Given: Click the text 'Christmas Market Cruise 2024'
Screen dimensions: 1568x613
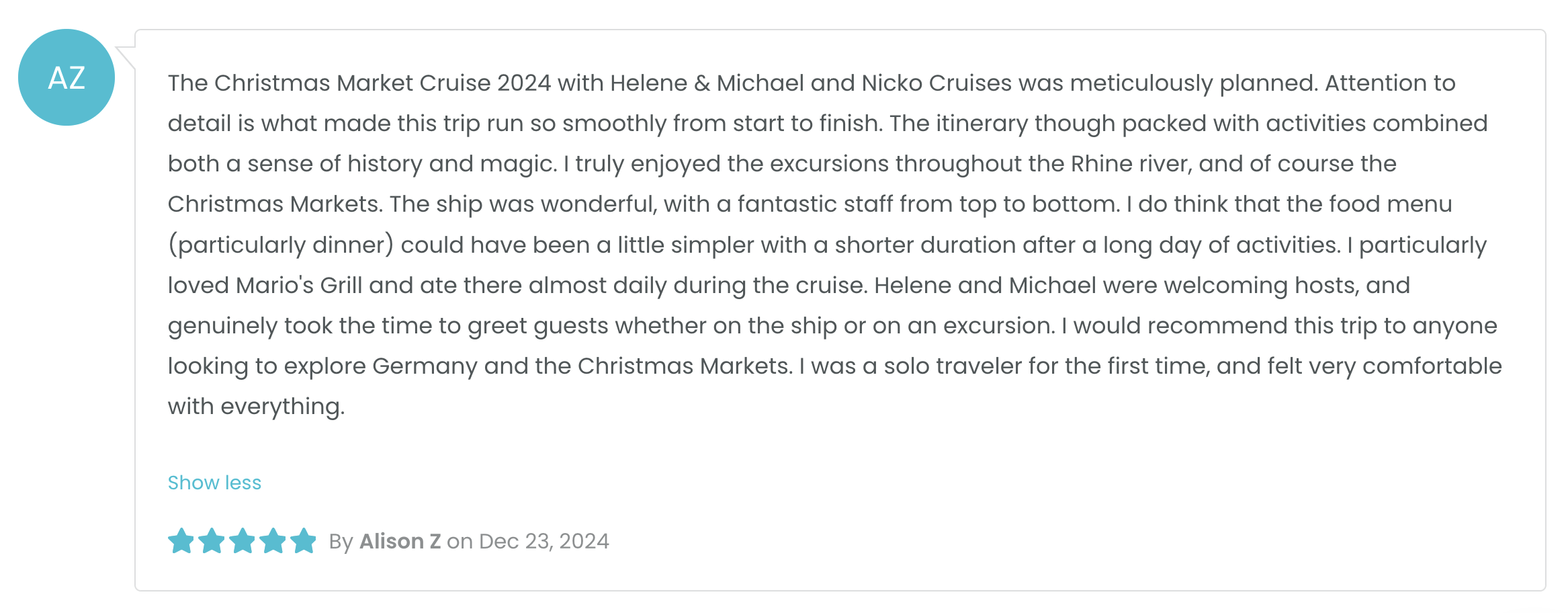Looking at the screenshot, I should pyautogui.click(x=383, y=83).
